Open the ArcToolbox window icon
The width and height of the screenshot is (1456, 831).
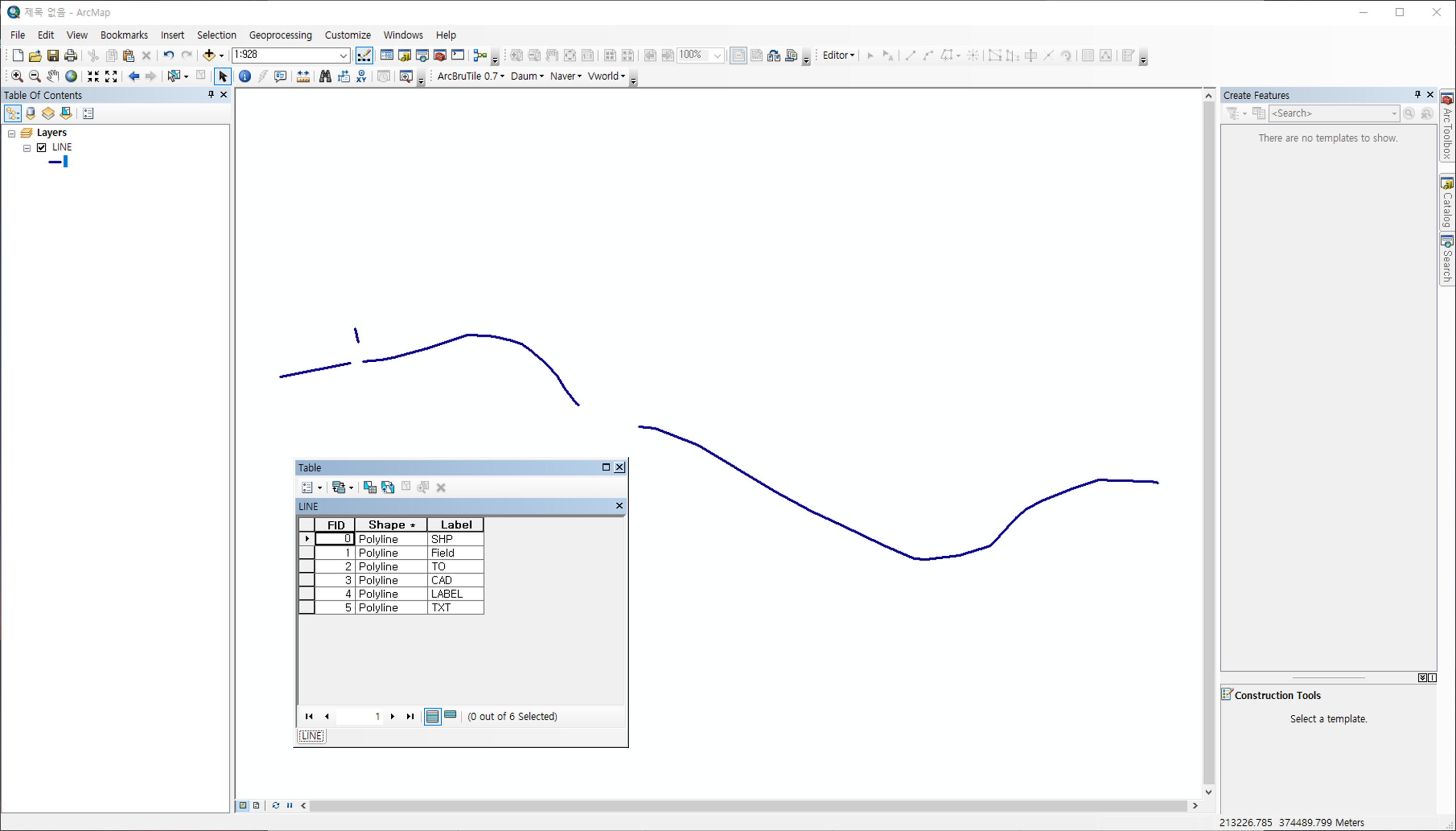pyautogui.click(x=440, y=56)
